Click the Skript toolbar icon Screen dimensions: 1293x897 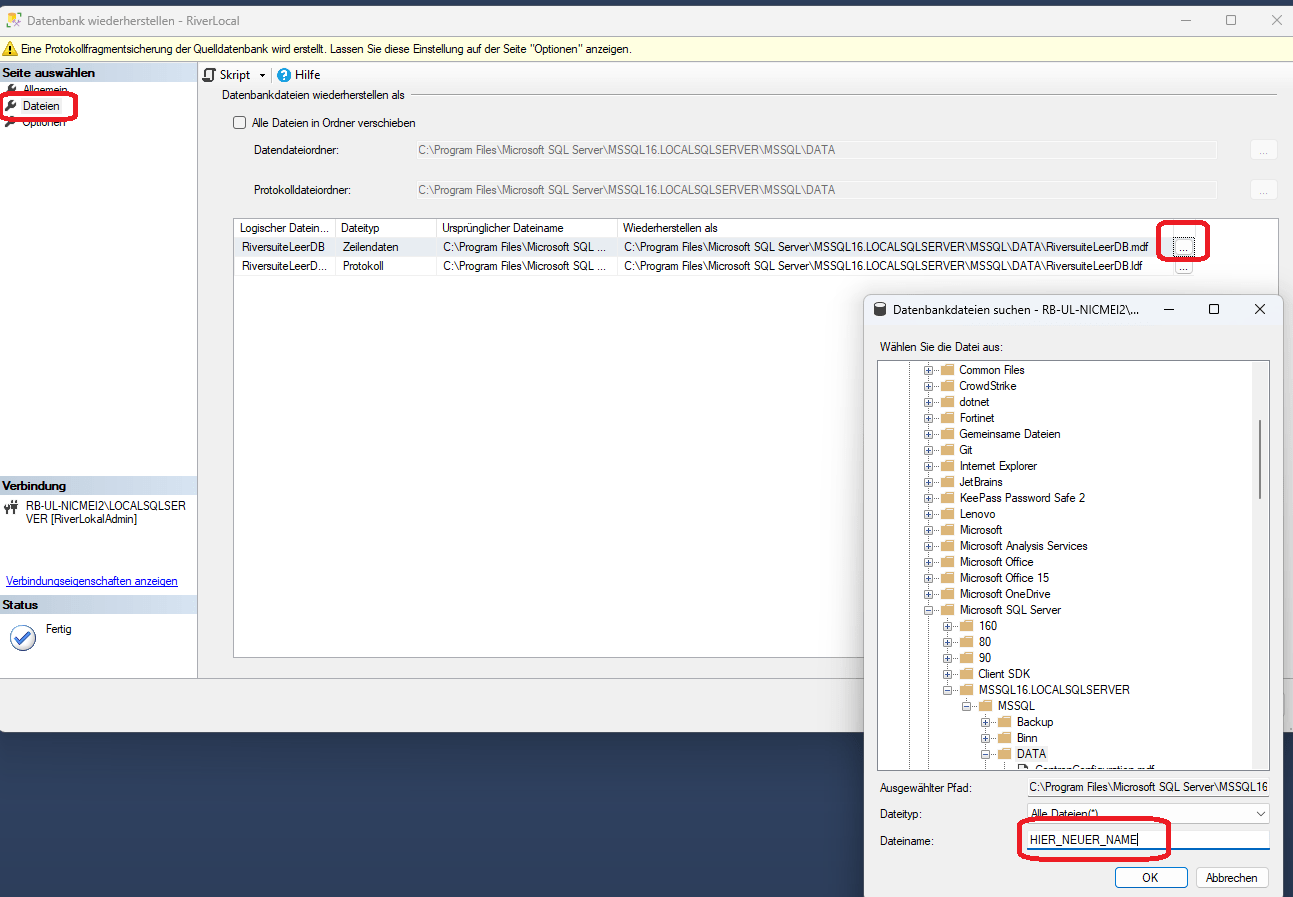210,75
